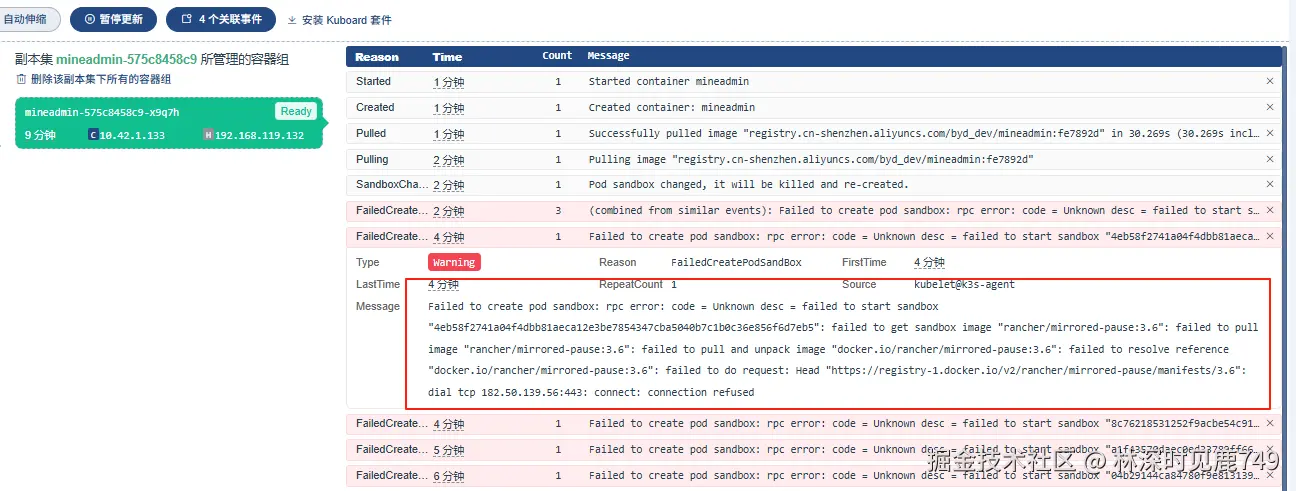This screenshot has height=491, width=1296.
Task: Expand the FailedCreate 5 分钟 event row
Action: click(x=814, y=449)
